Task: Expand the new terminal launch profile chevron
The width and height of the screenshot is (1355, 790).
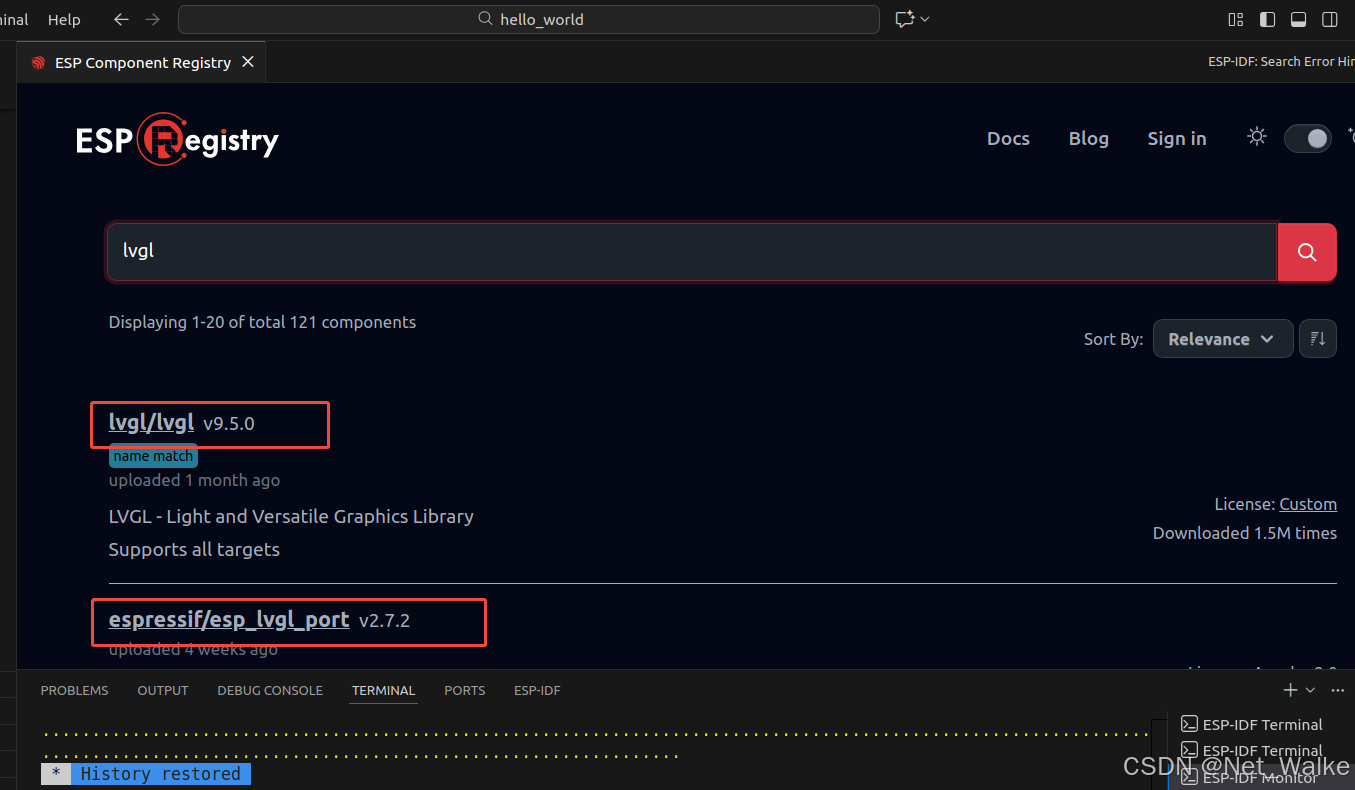Action: click(x=1310, y=690)
